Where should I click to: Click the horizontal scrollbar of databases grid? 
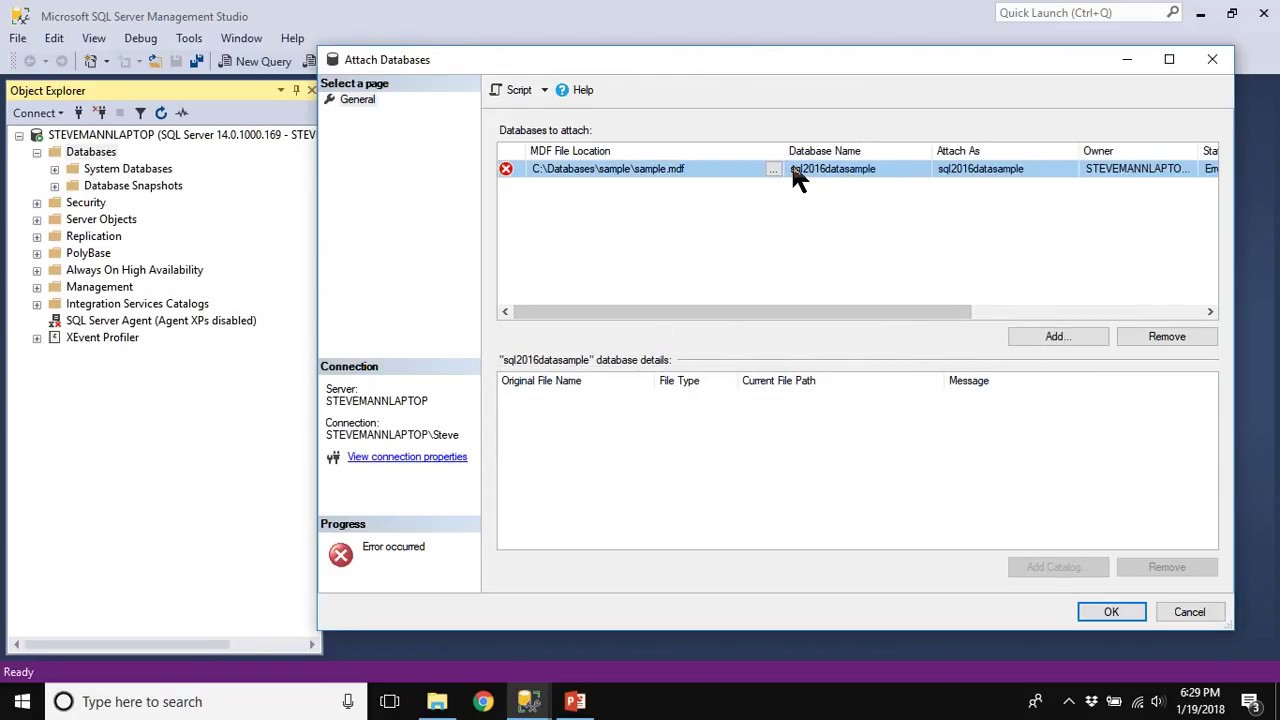pyautogui.click(x=741, y=312)
